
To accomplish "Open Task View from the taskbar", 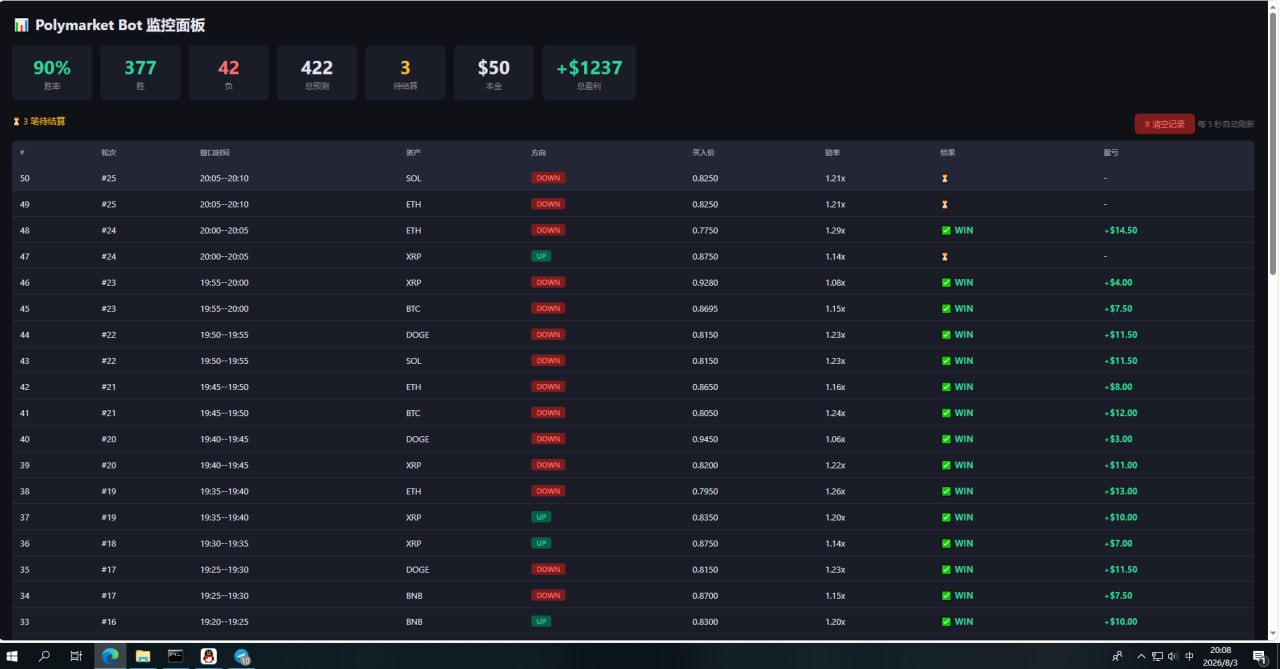I will 76,656.
